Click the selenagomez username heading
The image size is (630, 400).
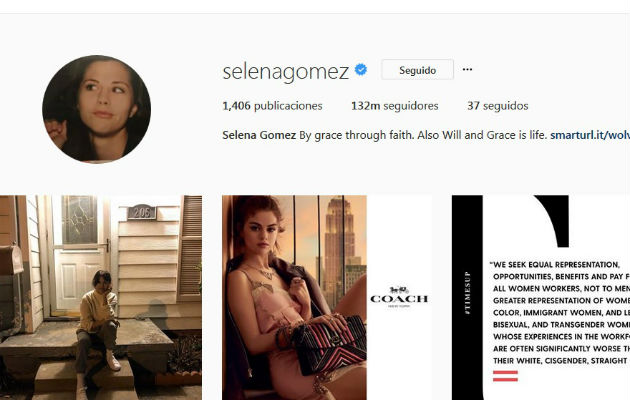[x=285, y=71]
